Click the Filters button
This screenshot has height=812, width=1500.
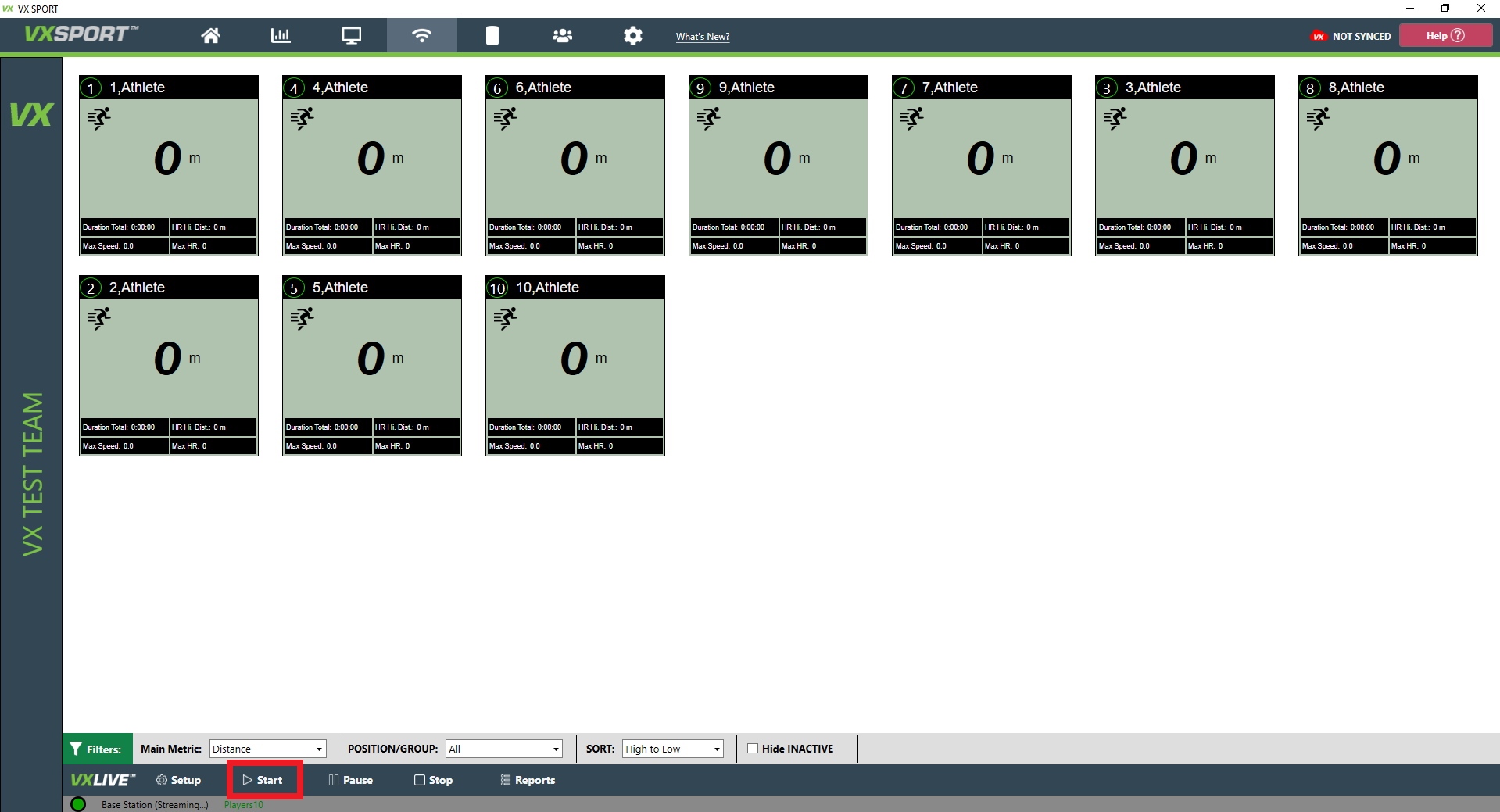[98, 749]
